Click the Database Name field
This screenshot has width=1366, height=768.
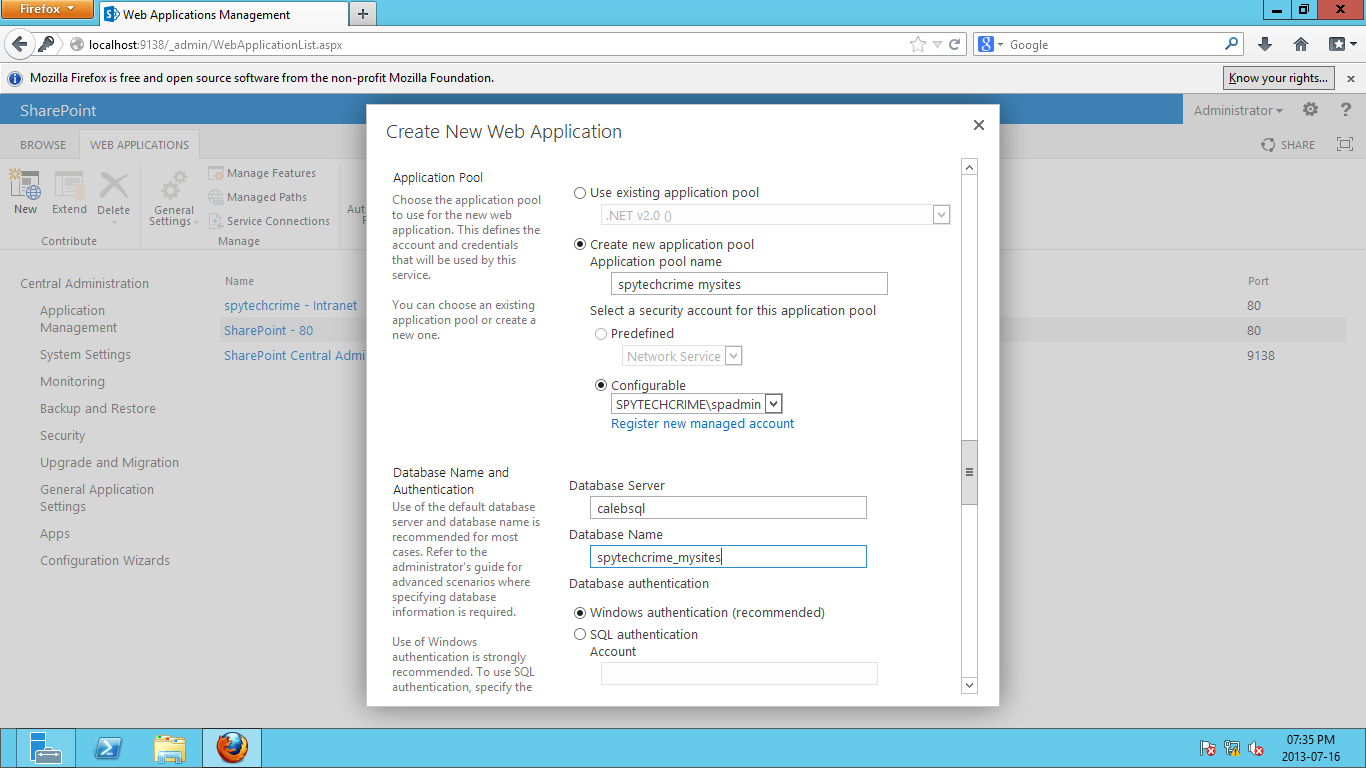click(728, 557)
